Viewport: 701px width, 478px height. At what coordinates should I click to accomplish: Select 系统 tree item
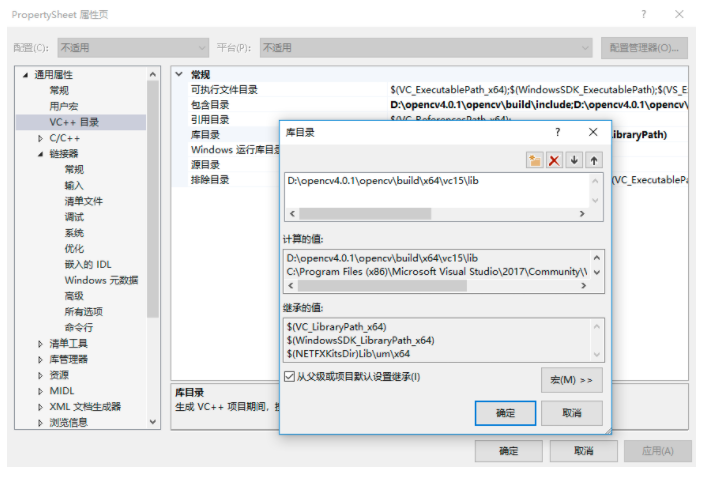point(74,233)
